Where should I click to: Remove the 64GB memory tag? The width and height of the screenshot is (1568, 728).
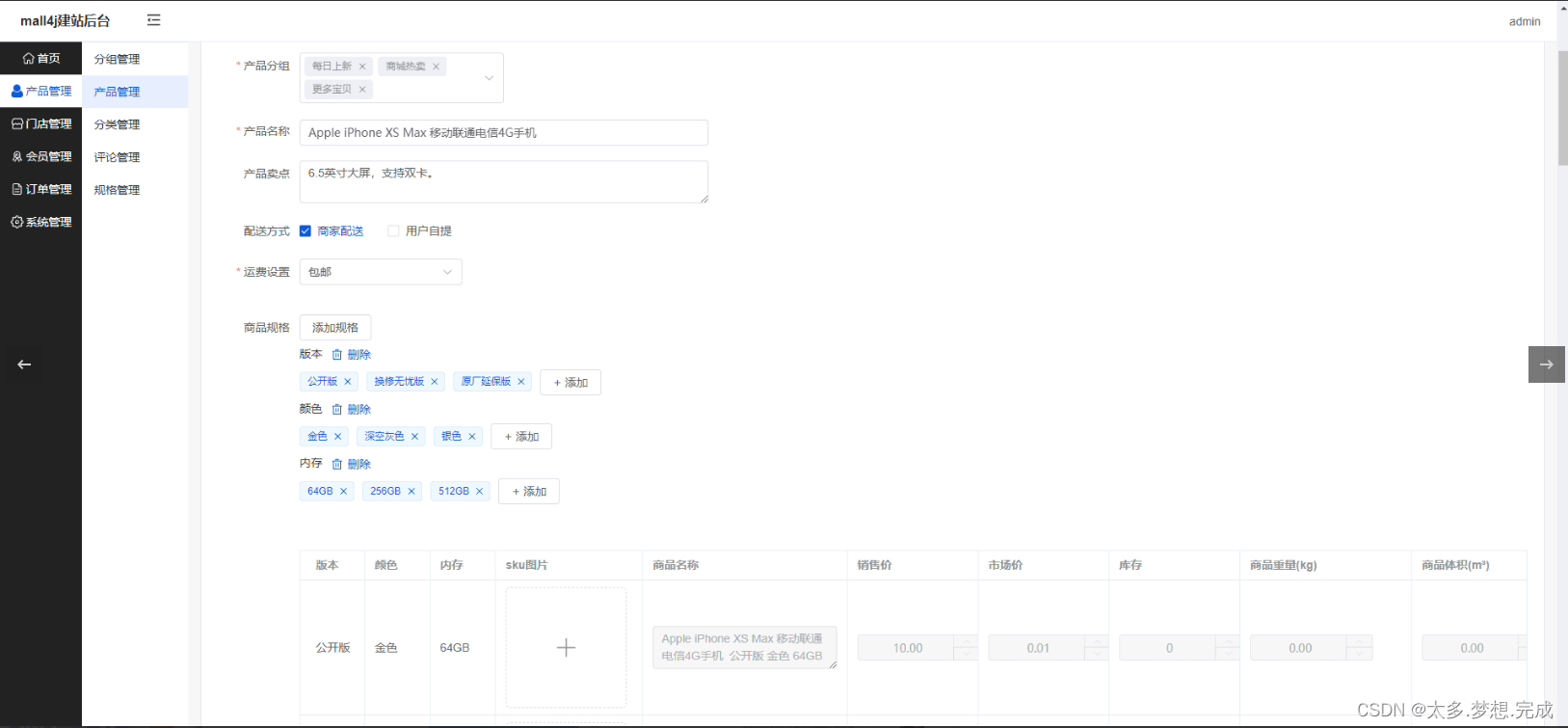pyautogui.click(x=344, y=492)
